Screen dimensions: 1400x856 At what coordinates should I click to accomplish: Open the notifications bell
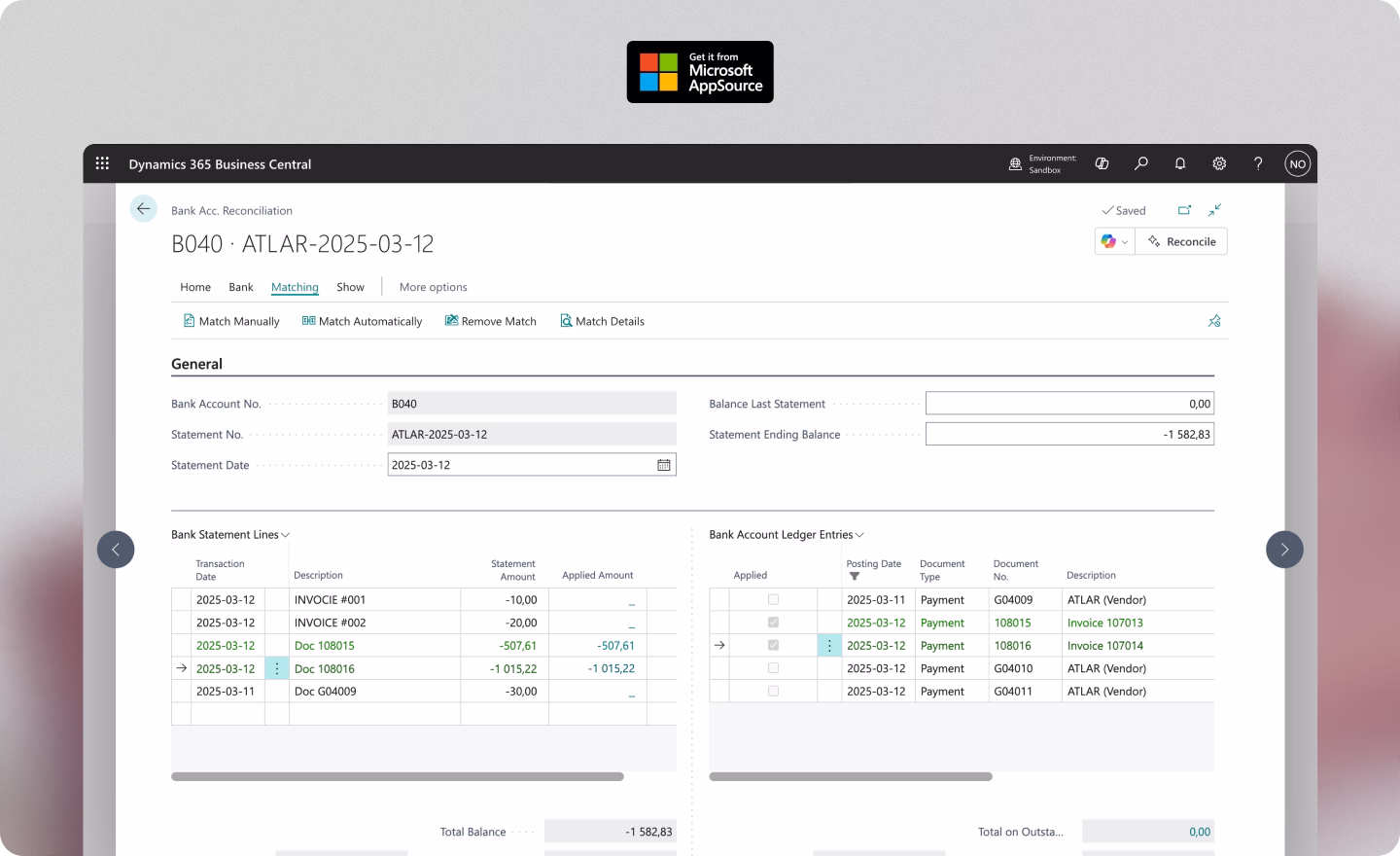pos(1179,163)
